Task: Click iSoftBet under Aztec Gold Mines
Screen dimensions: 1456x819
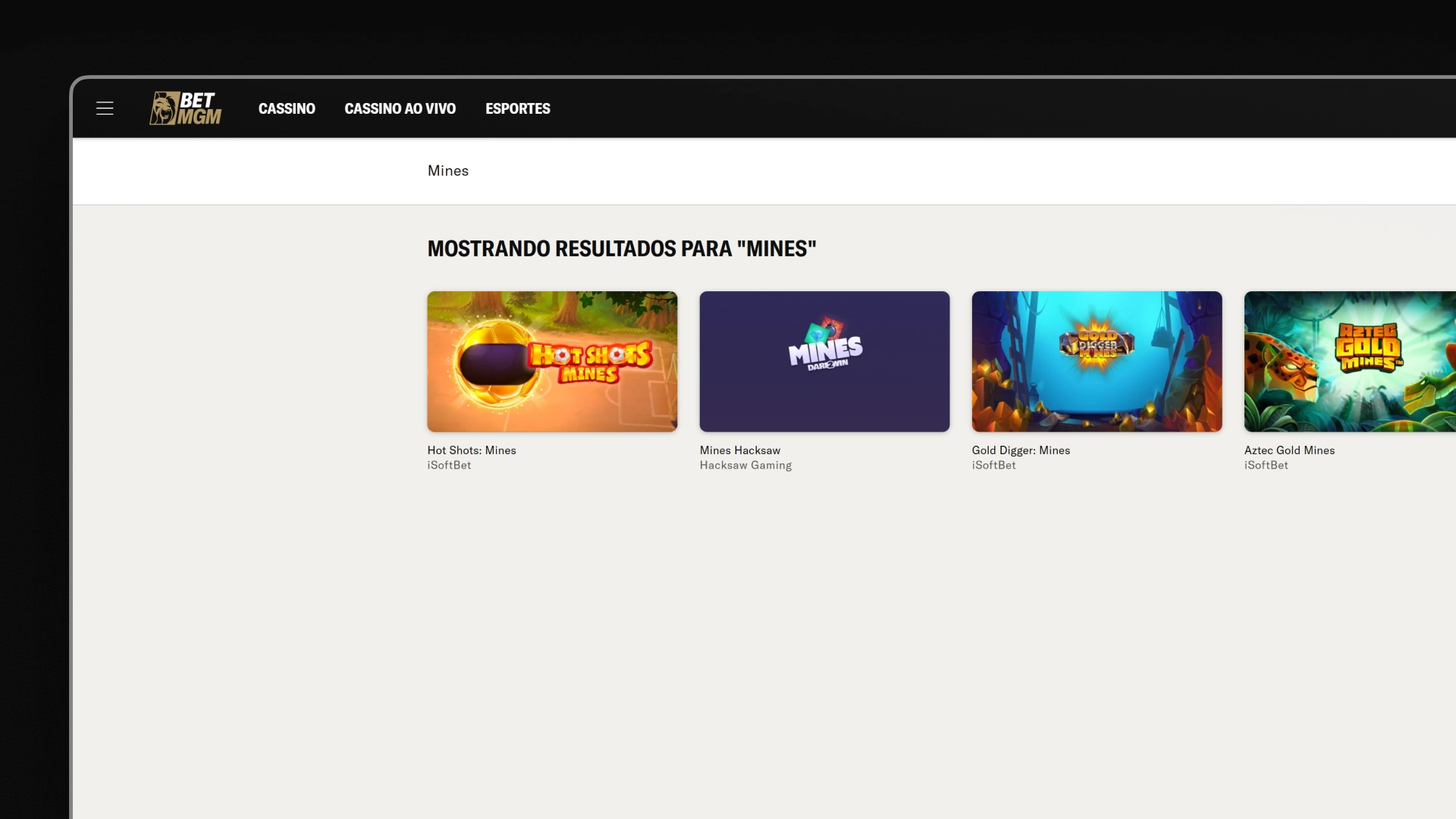Action: tap(1266, 466)
